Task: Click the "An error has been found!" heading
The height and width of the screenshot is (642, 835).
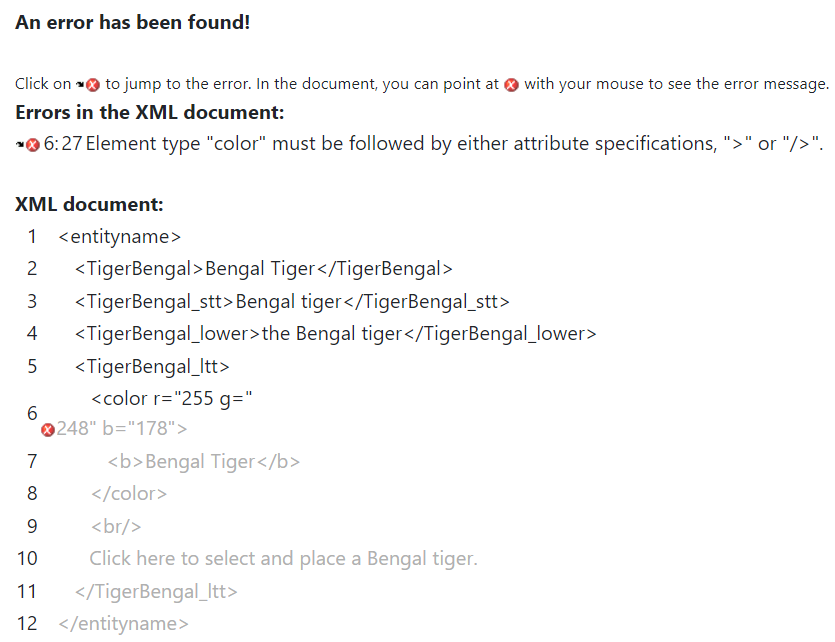Action: click(x=132, y=22)
